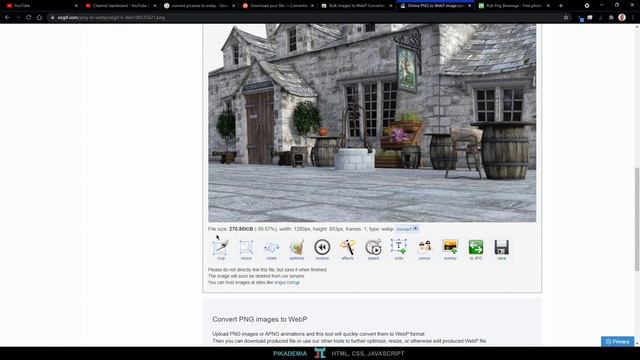
Task: Open the browser profile avatar
Action: tap(622, 18)
